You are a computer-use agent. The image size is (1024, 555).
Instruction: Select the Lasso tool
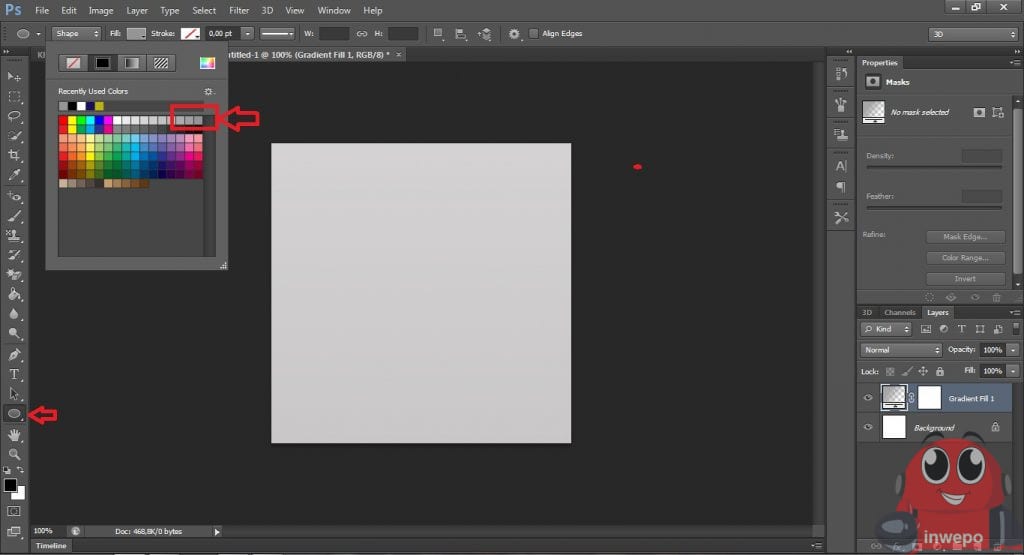click(x=14, y=116)
